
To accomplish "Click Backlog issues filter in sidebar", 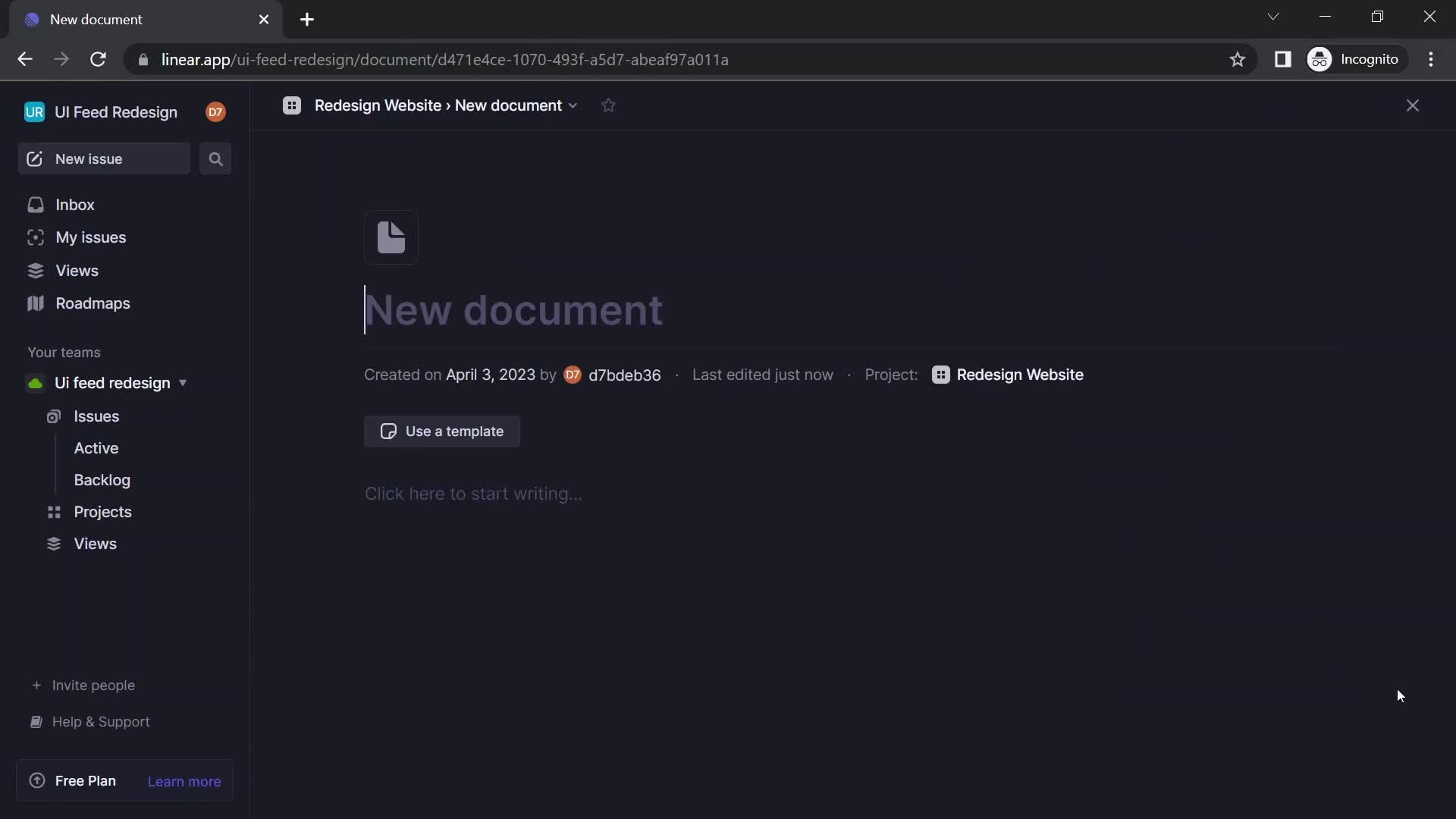I will tap(102, 479).
